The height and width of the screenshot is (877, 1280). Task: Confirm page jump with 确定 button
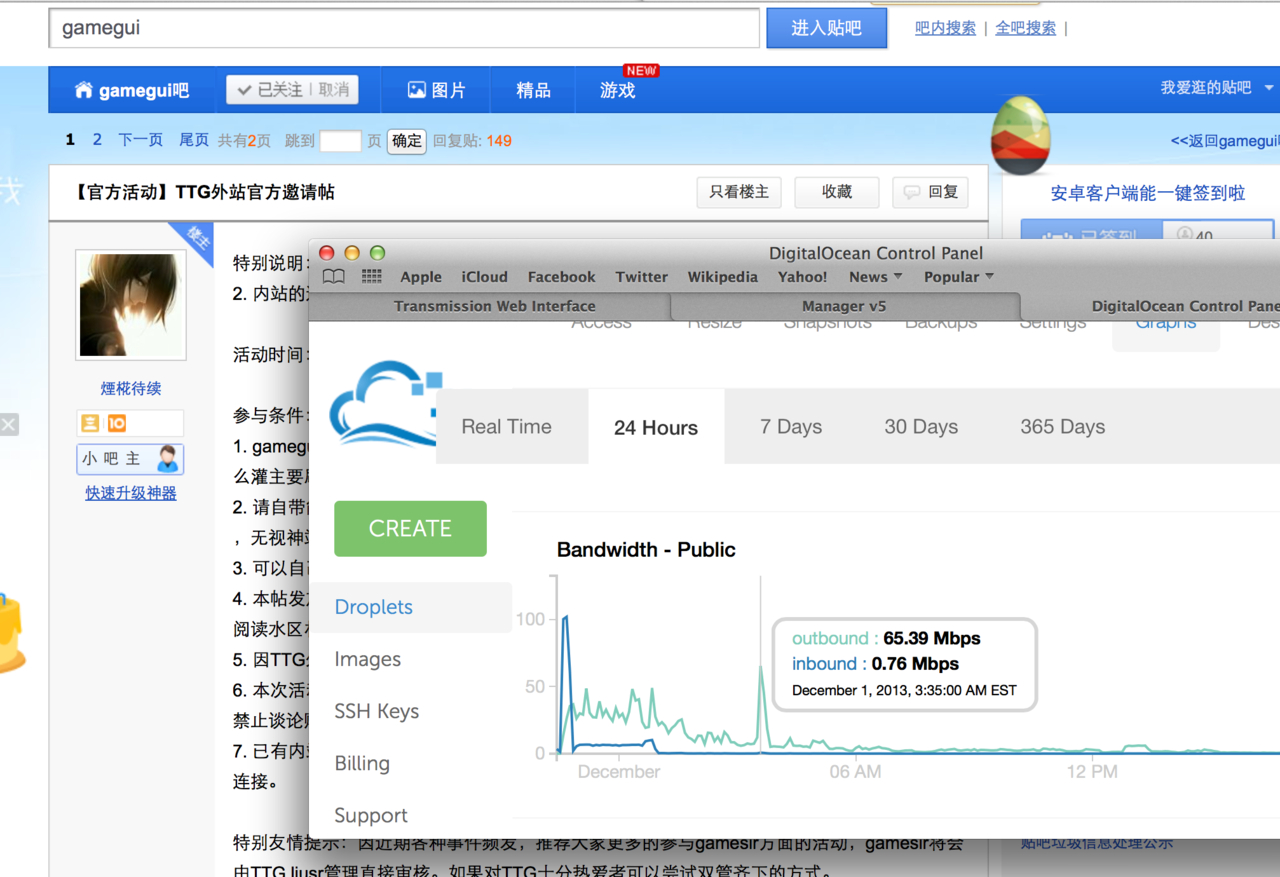[407, 141]
